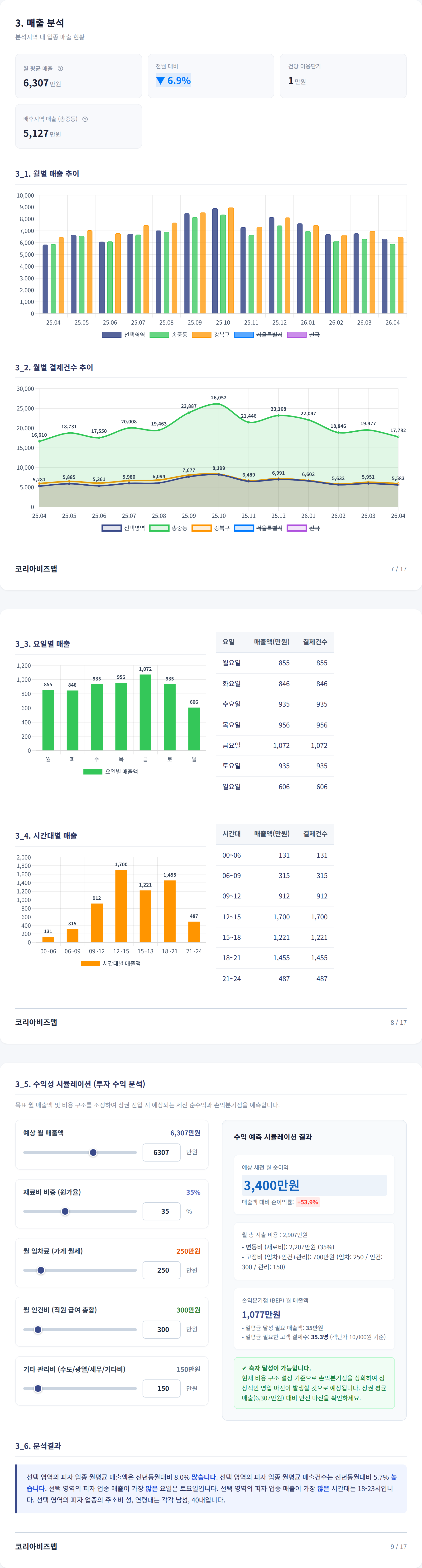
Task: Click the 월 인건비 input showing 300
Action: point(161,1329)
